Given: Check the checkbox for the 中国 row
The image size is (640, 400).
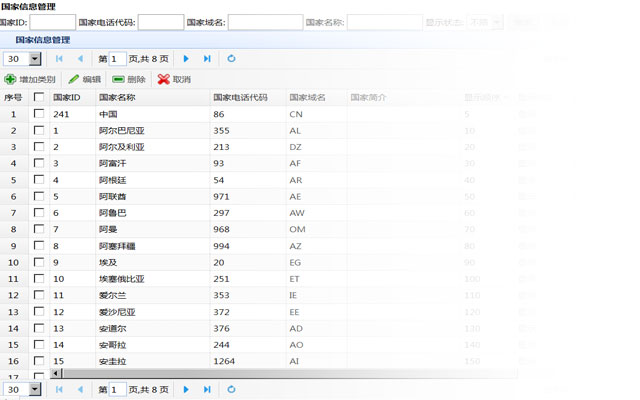Looking at the screenshot, I should 39,114.
